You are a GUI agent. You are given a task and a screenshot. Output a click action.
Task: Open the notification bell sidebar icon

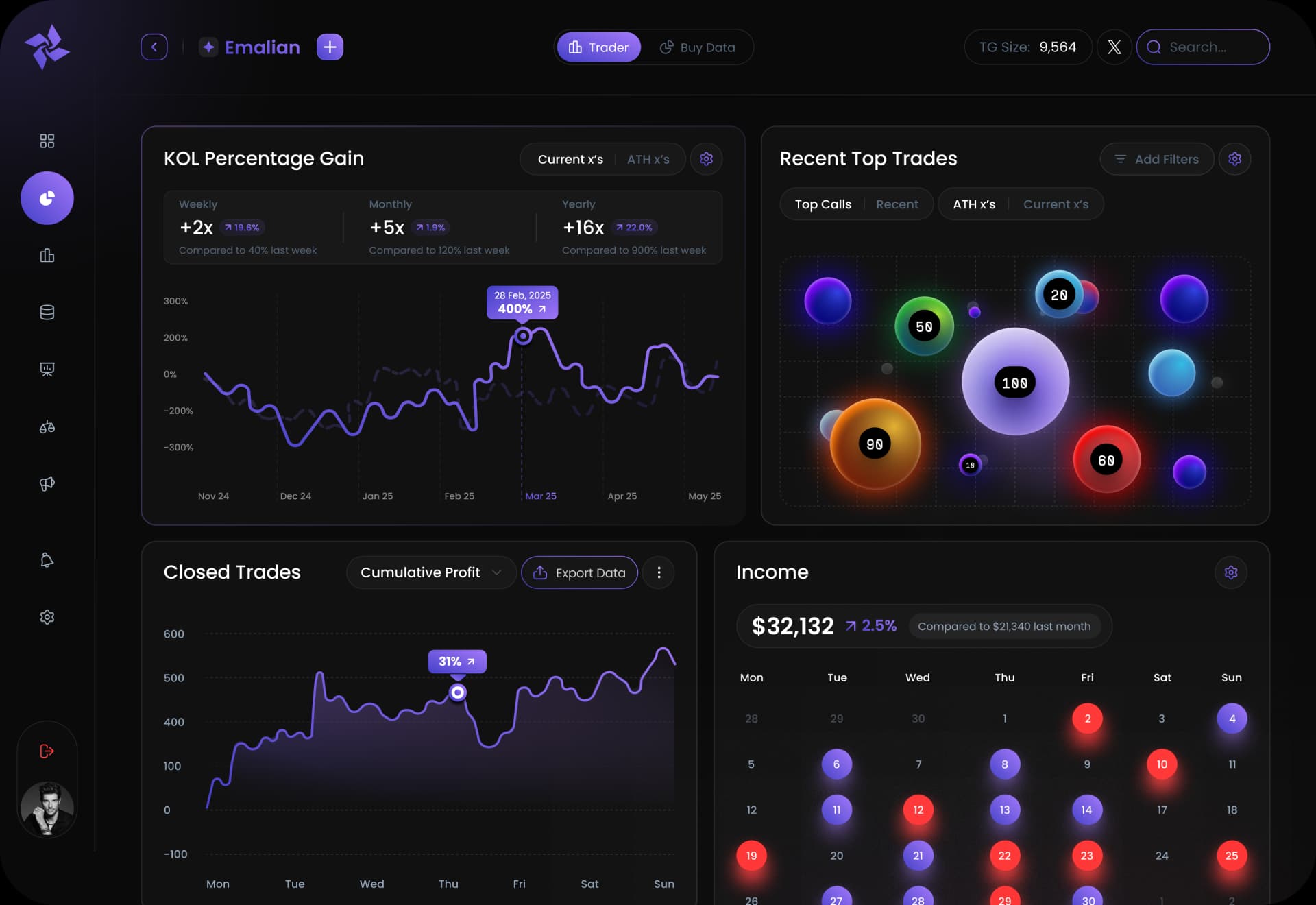pyautogui.click(x=47, y=560)
